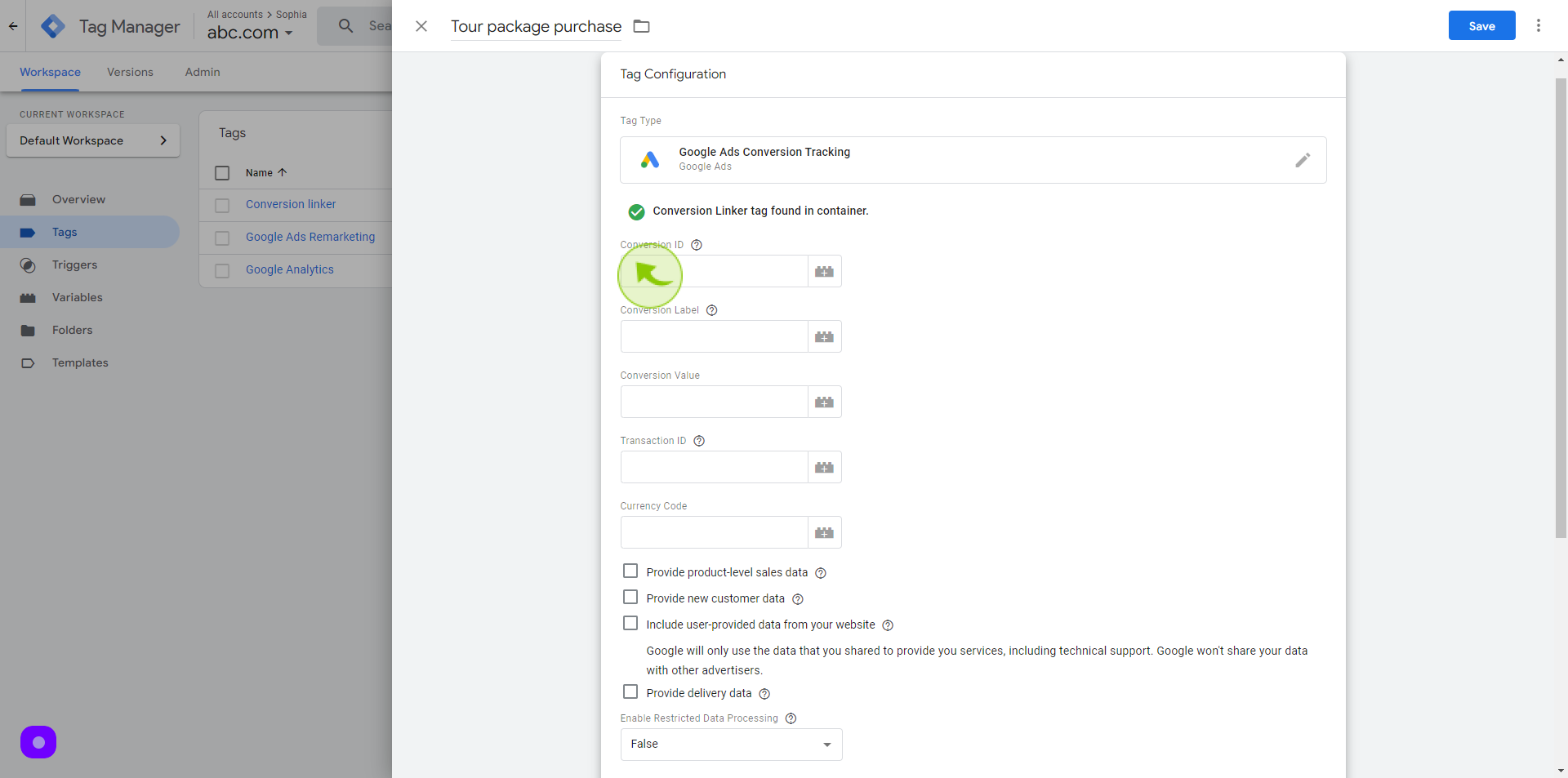Open the Google Analytics tag
Viewport: 1568px width, 778px height.
tap(290, 269)
